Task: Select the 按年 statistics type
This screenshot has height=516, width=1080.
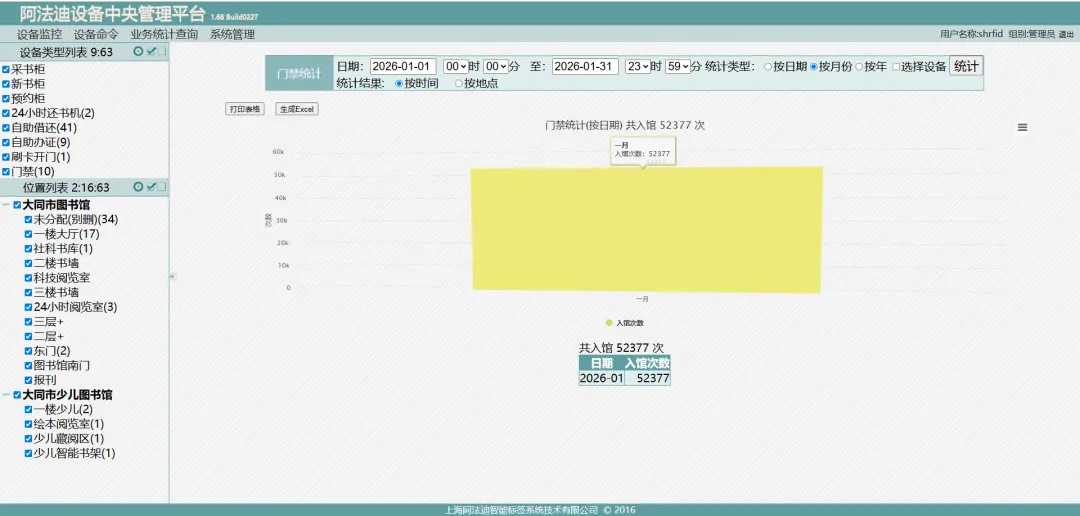Action: click(859, 67)
